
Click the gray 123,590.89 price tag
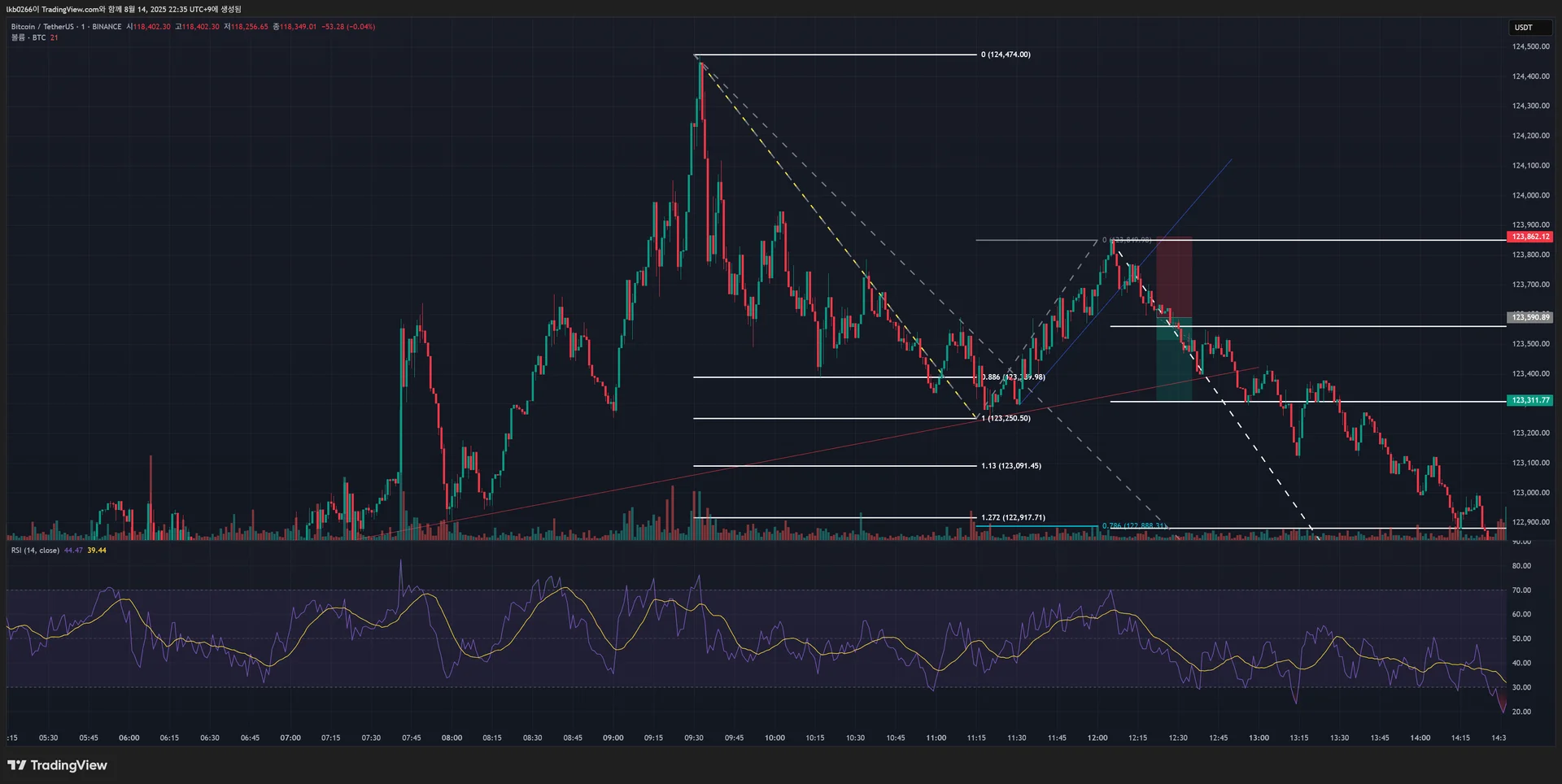1530,317
